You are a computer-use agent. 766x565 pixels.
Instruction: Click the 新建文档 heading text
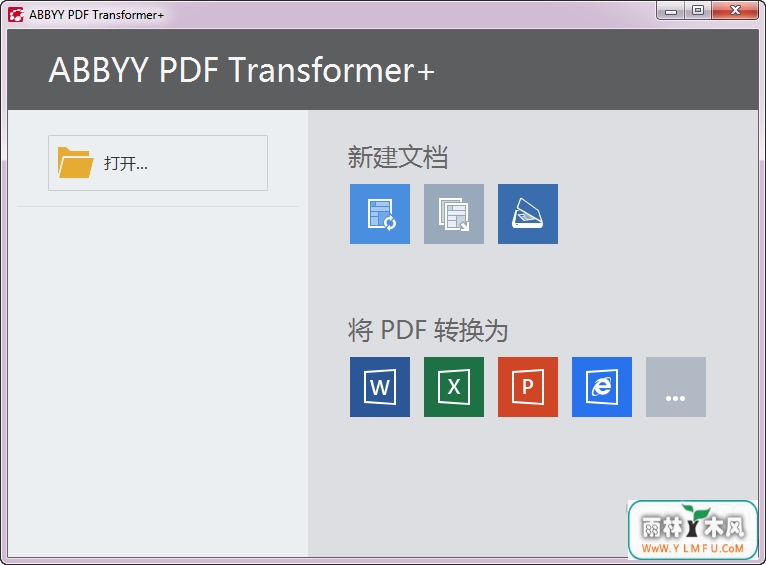pyautogui.click(x=398, y=157)
